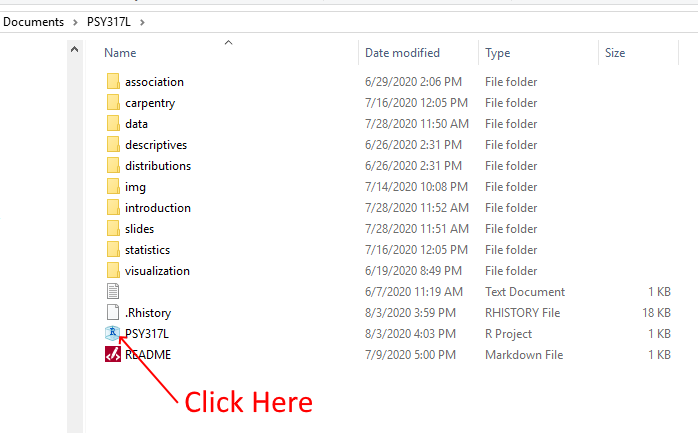Image resolution: width=698 pixels, height=433 pixels.
Task: Expand the chevron after PSY317L breadcrumb
Action: coord(142,22)
